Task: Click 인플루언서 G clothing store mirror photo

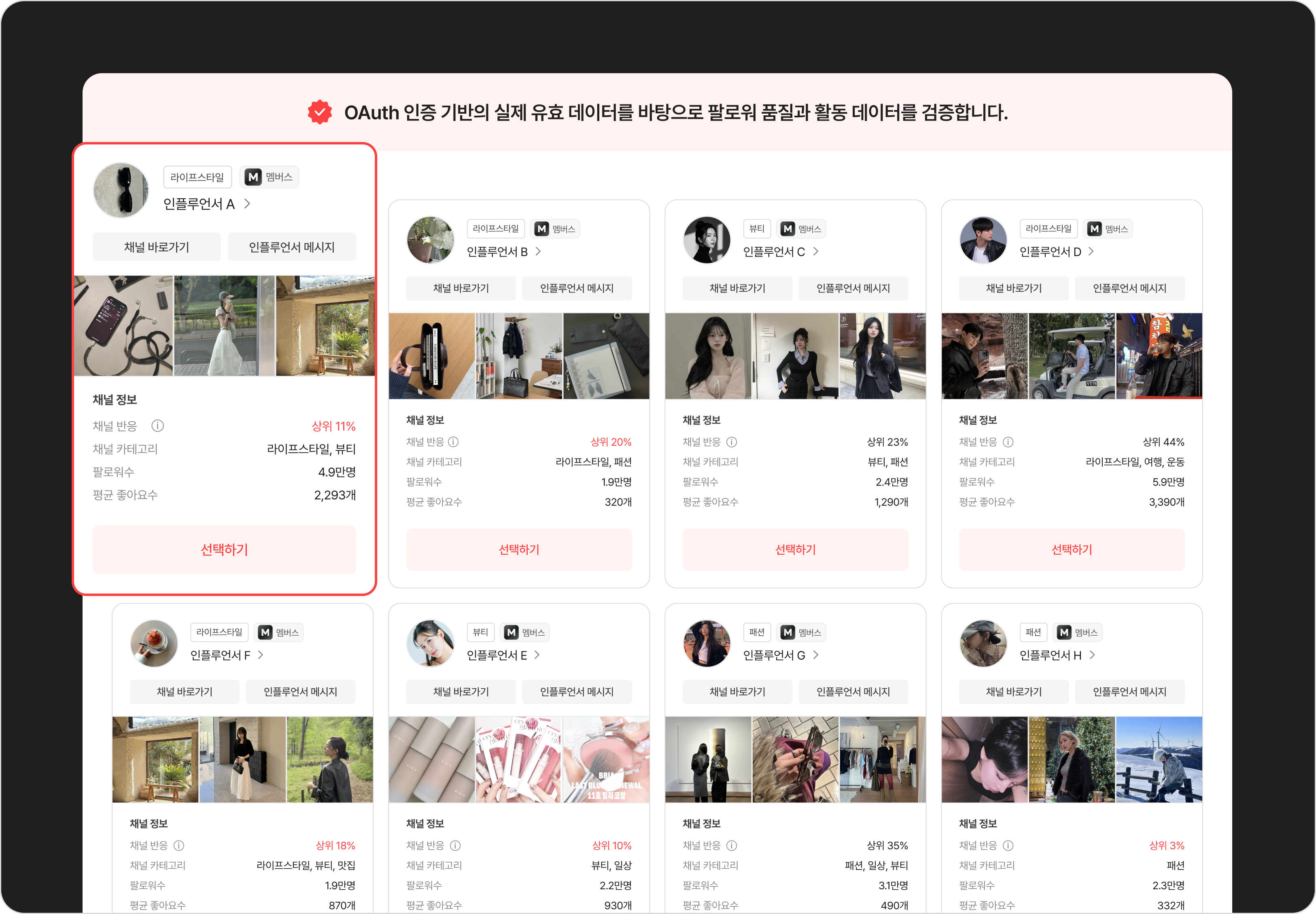Action: (x=883, y=759)
